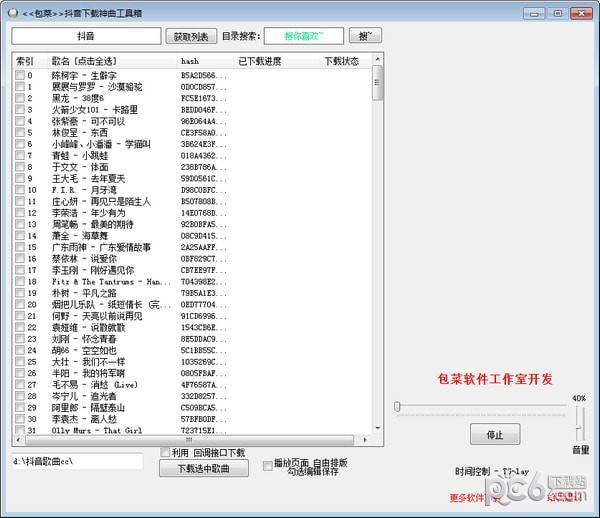Select song 展展与罗罗 - 沙漠骆驼
The height and width of the screenshot is (518, 600).
point(97,87)
